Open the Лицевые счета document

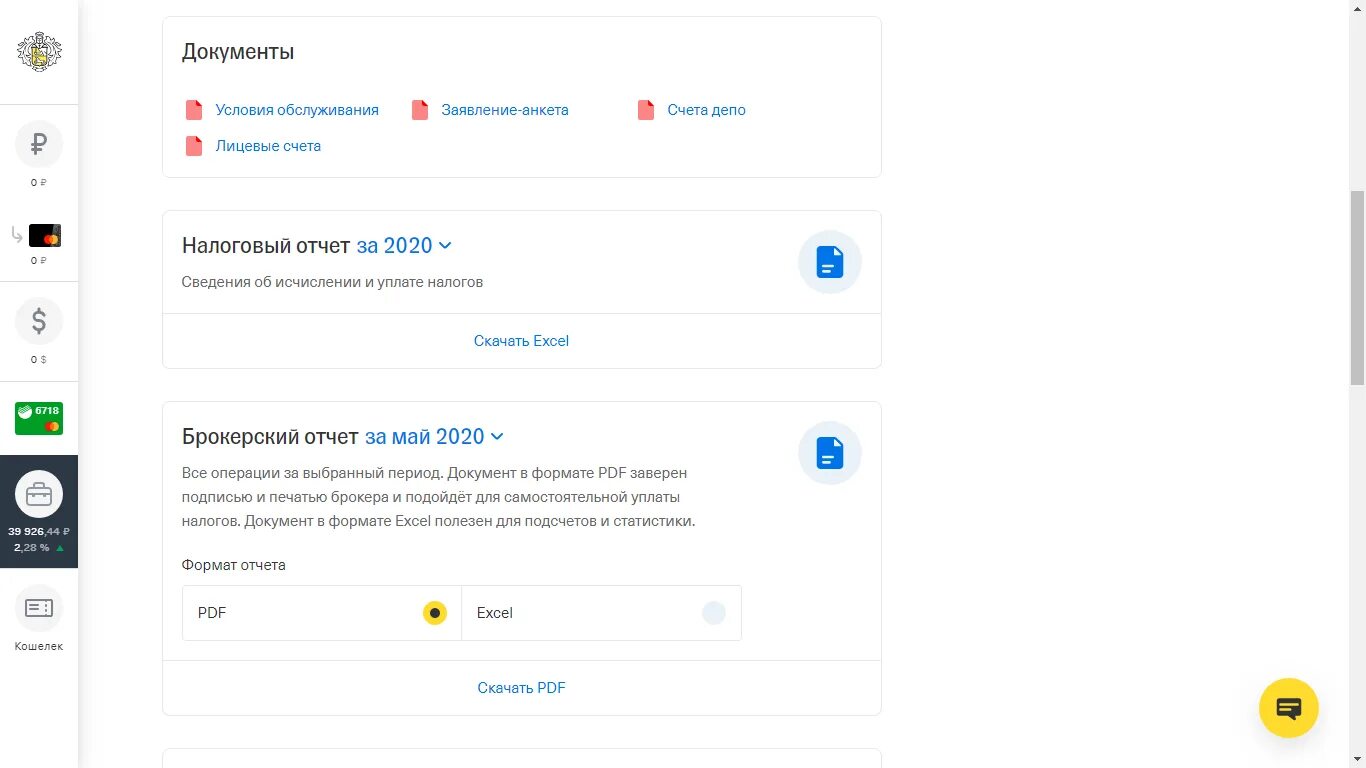tap(268, 146)
